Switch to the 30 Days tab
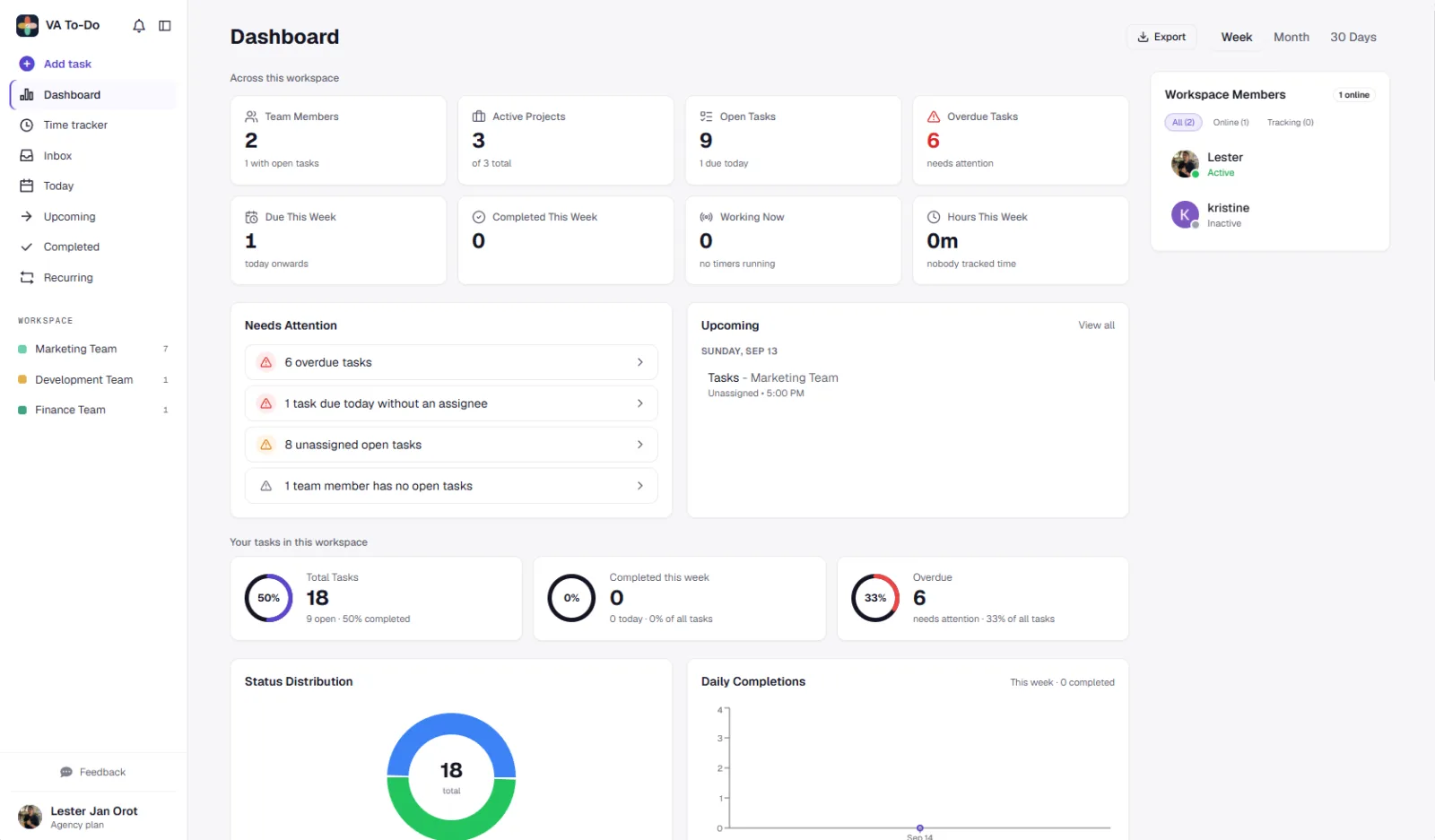Image resolution: width=1435 pixels, height=840 pixels. [x=1353, y=37]
